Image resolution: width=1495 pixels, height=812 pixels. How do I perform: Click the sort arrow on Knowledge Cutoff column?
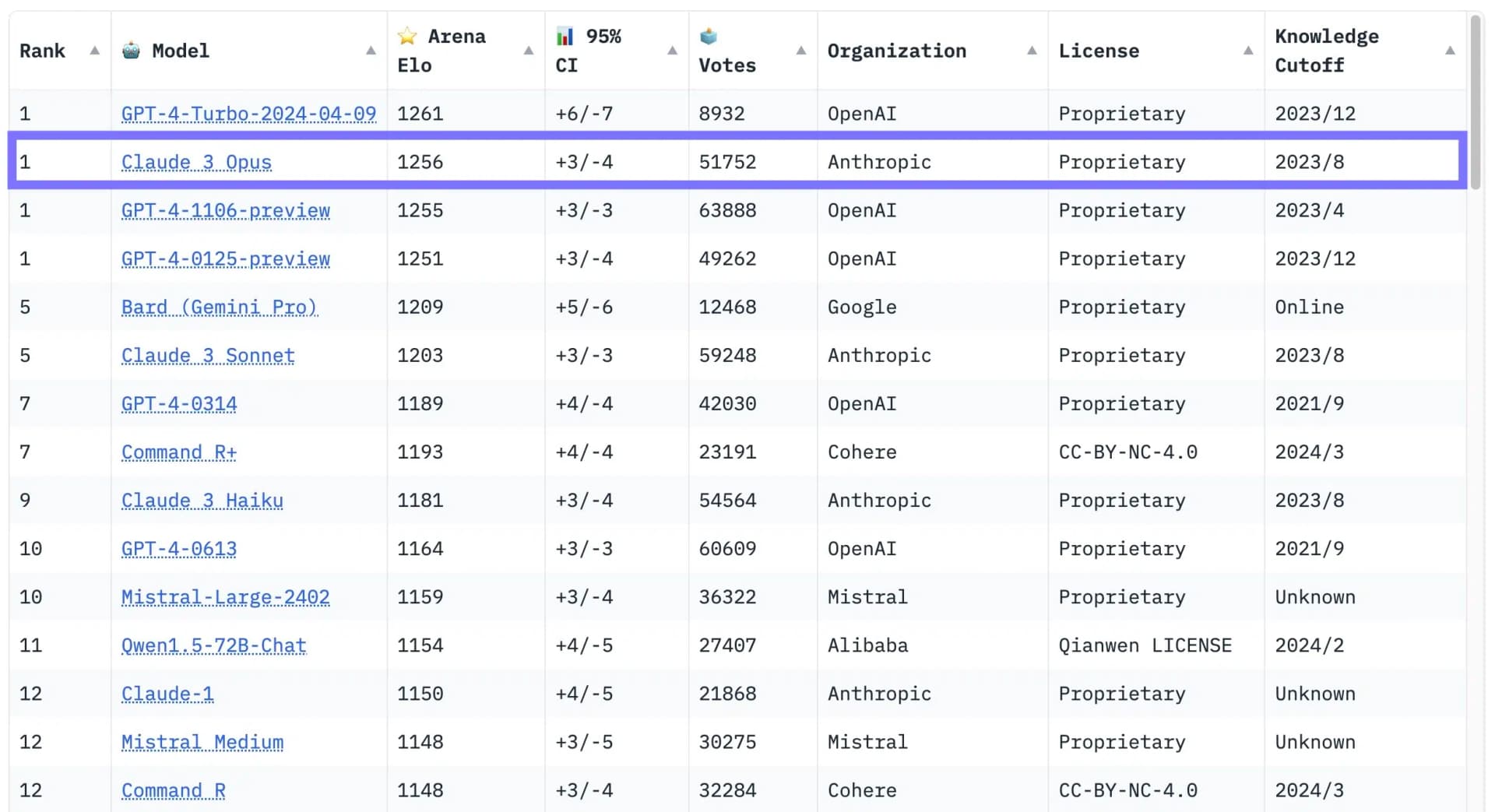click(x=1450, y=50)
